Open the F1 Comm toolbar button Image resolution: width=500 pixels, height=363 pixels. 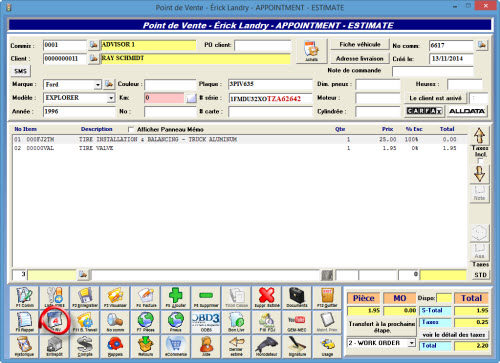point(25,297)
